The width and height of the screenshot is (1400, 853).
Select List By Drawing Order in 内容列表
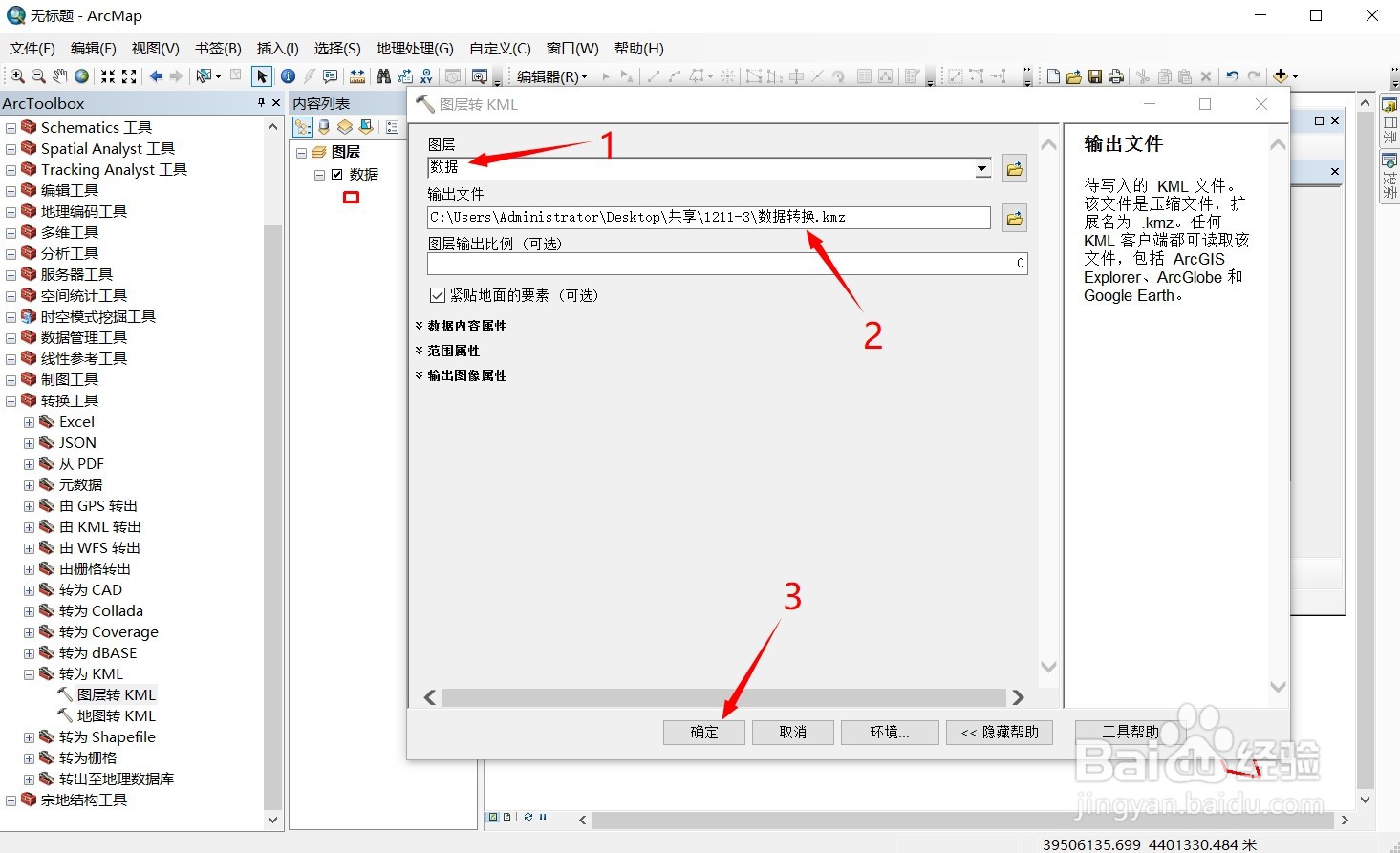303,126
